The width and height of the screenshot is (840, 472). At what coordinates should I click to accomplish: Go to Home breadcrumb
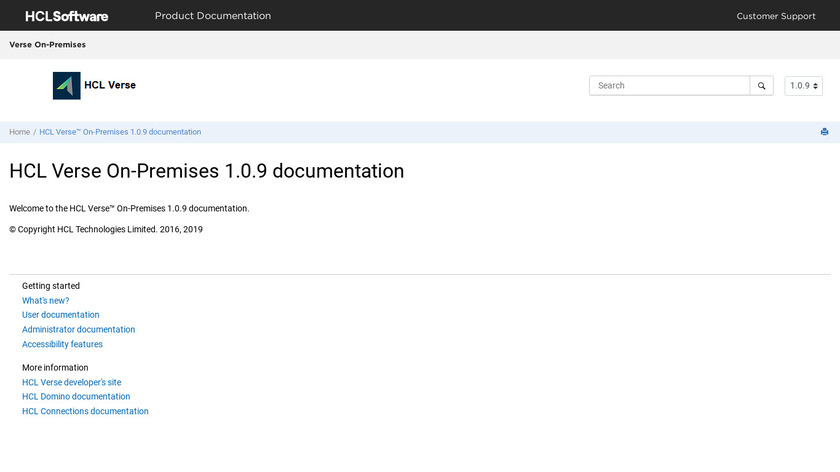[20, 132]
